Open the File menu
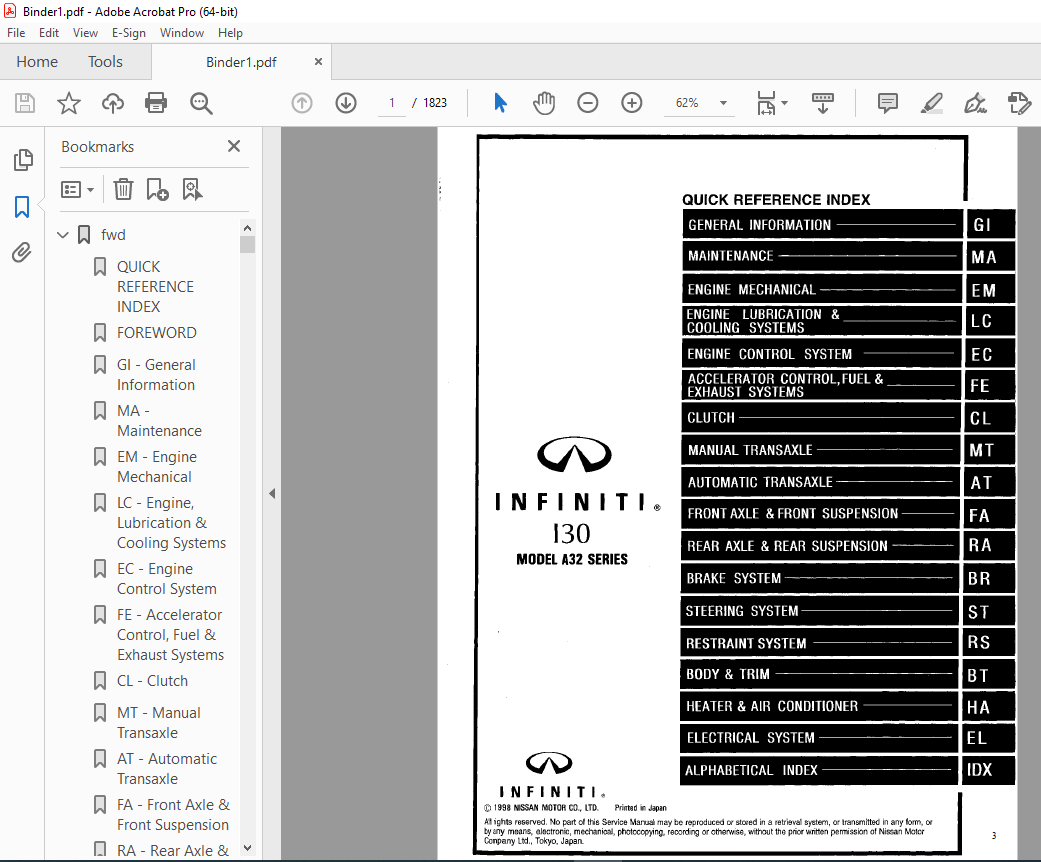1041x862 pixels. 16,33
